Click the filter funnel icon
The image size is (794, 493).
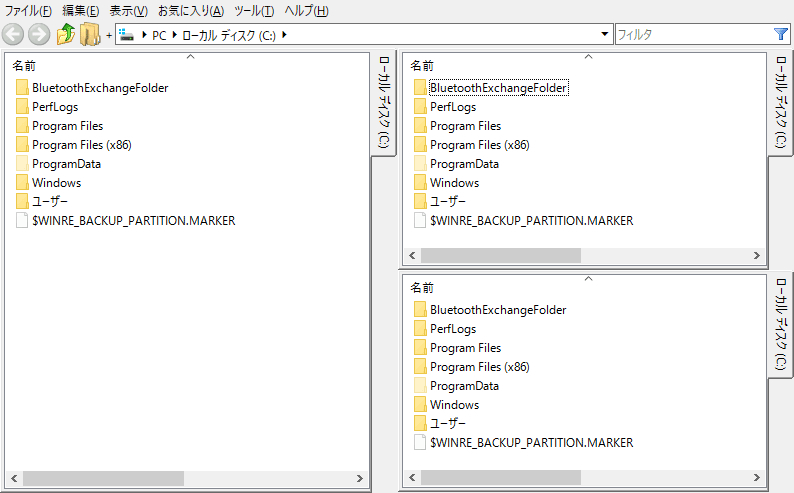[x=781, y=34]
